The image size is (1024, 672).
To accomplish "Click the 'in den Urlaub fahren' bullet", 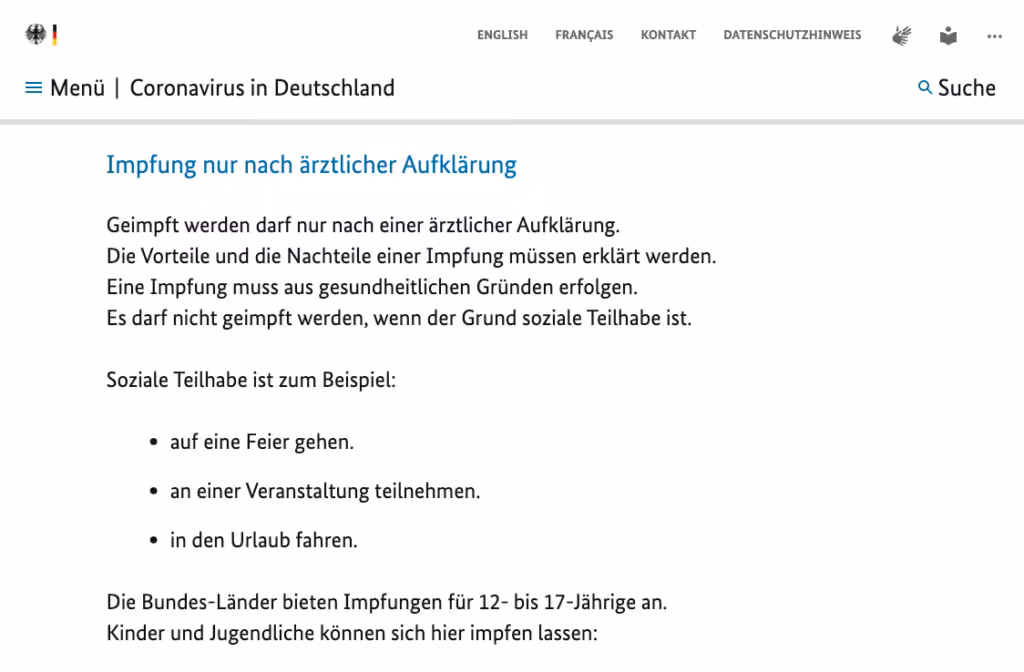I will (x=263, y=541).
